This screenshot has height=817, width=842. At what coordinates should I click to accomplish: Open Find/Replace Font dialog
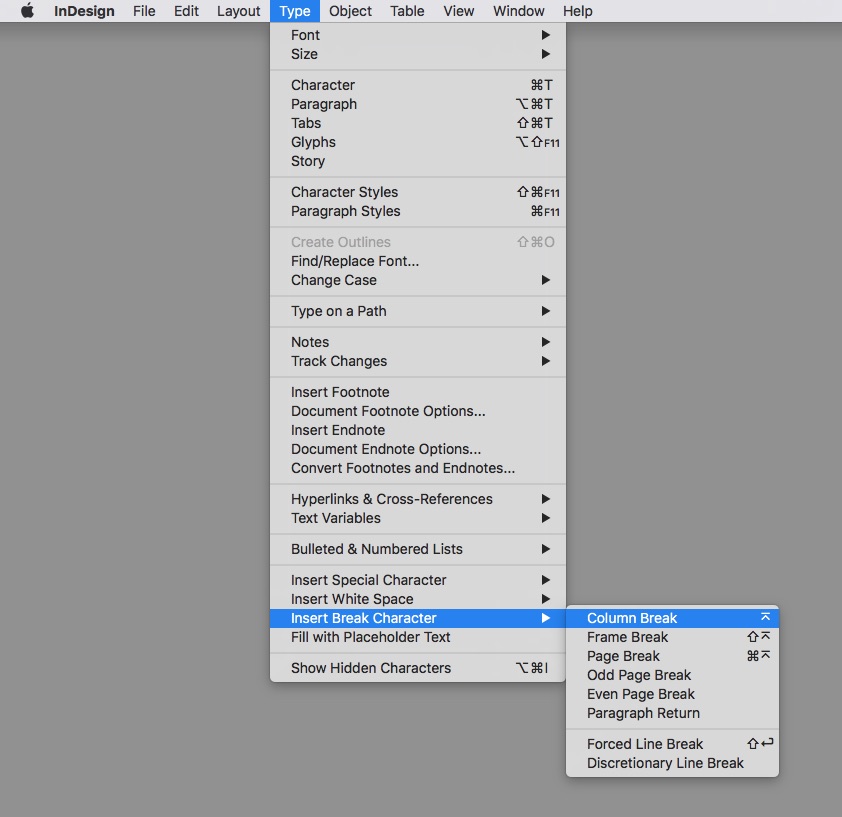(x=355, y=261)
